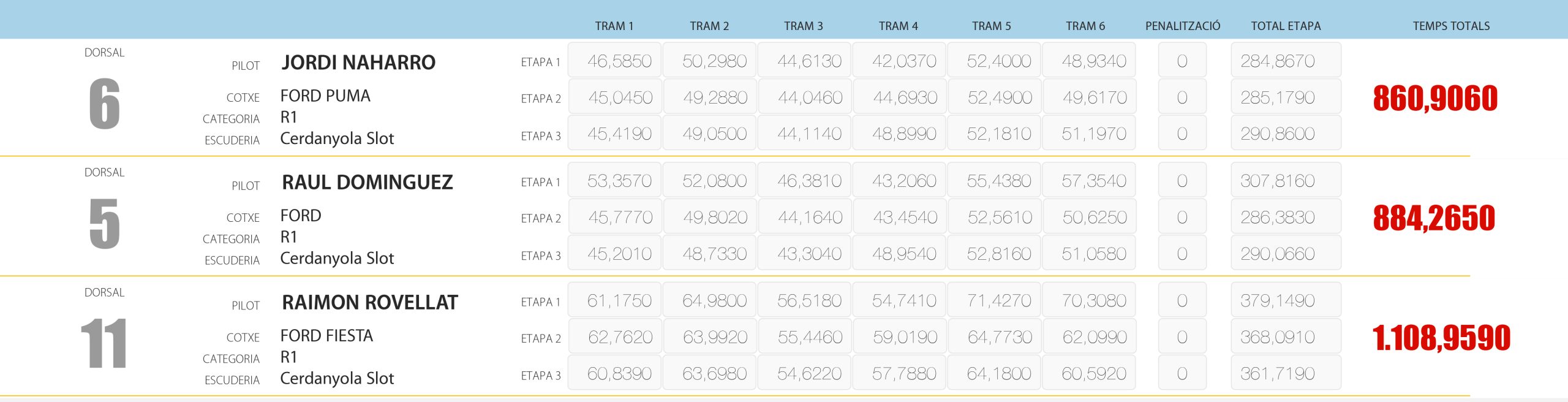The image size is (1568, 402).
Task: Click the red total time 884,2650
Action: [x=1434, y=218]
